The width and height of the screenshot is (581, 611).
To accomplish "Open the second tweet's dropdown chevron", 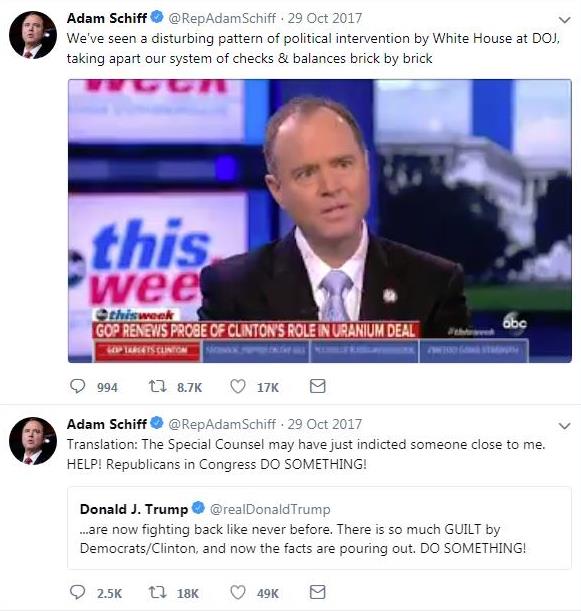I will (564, 426).
